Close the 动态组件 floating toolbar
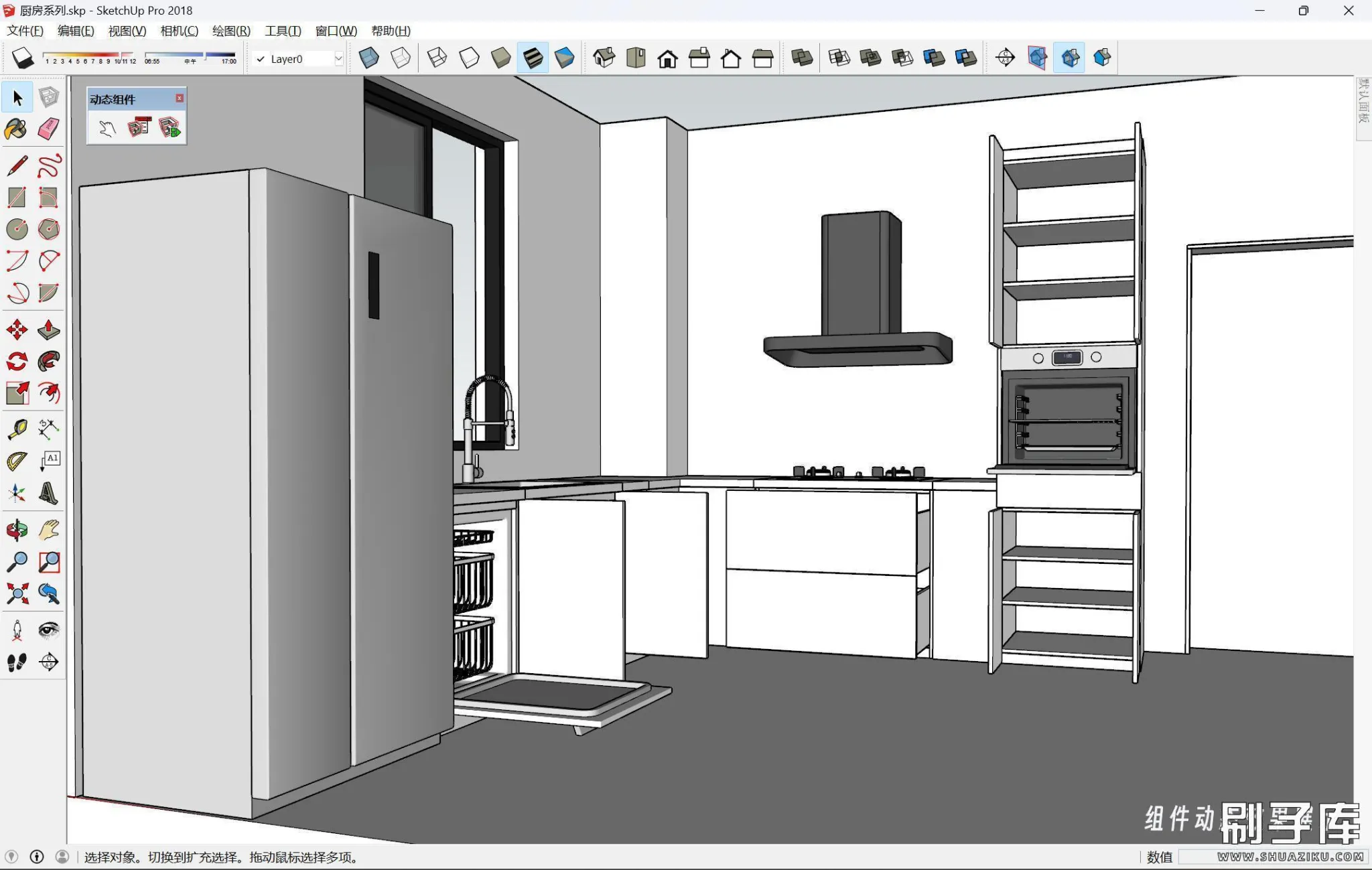 click(180, 98)
